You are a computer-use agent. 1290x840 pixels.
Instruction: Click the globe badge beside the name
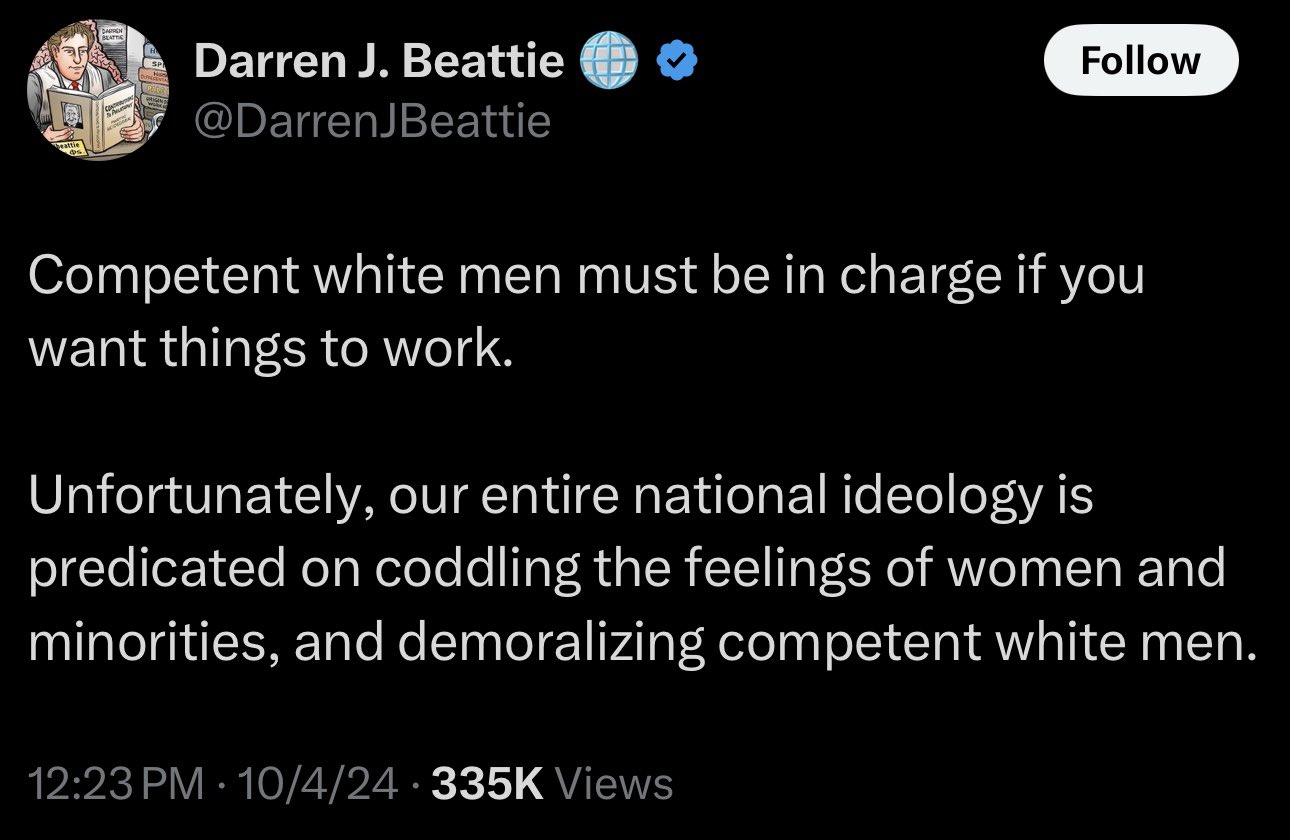point(608,63)
